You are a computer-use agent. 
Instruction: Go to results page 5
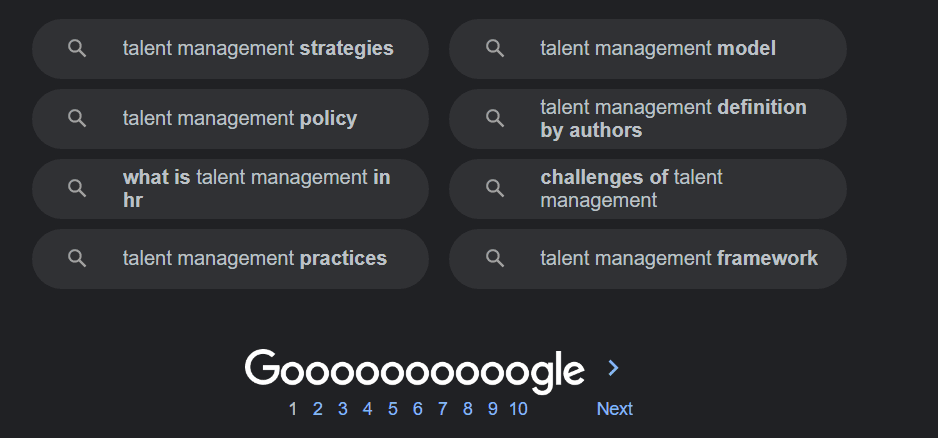pyautogui.click(x=393, y=408)
